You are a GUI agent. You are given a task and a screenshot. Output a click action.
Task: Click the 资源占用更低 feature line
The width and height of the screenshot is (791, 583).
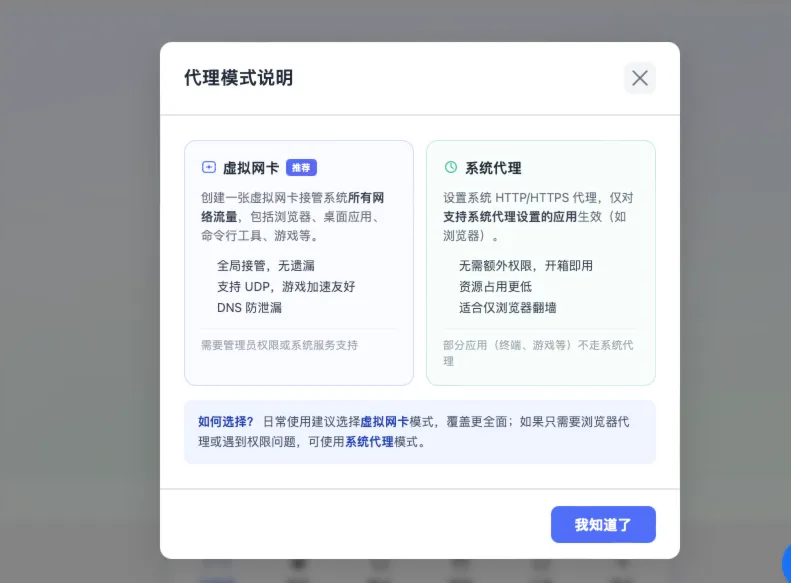click(495, 286)
